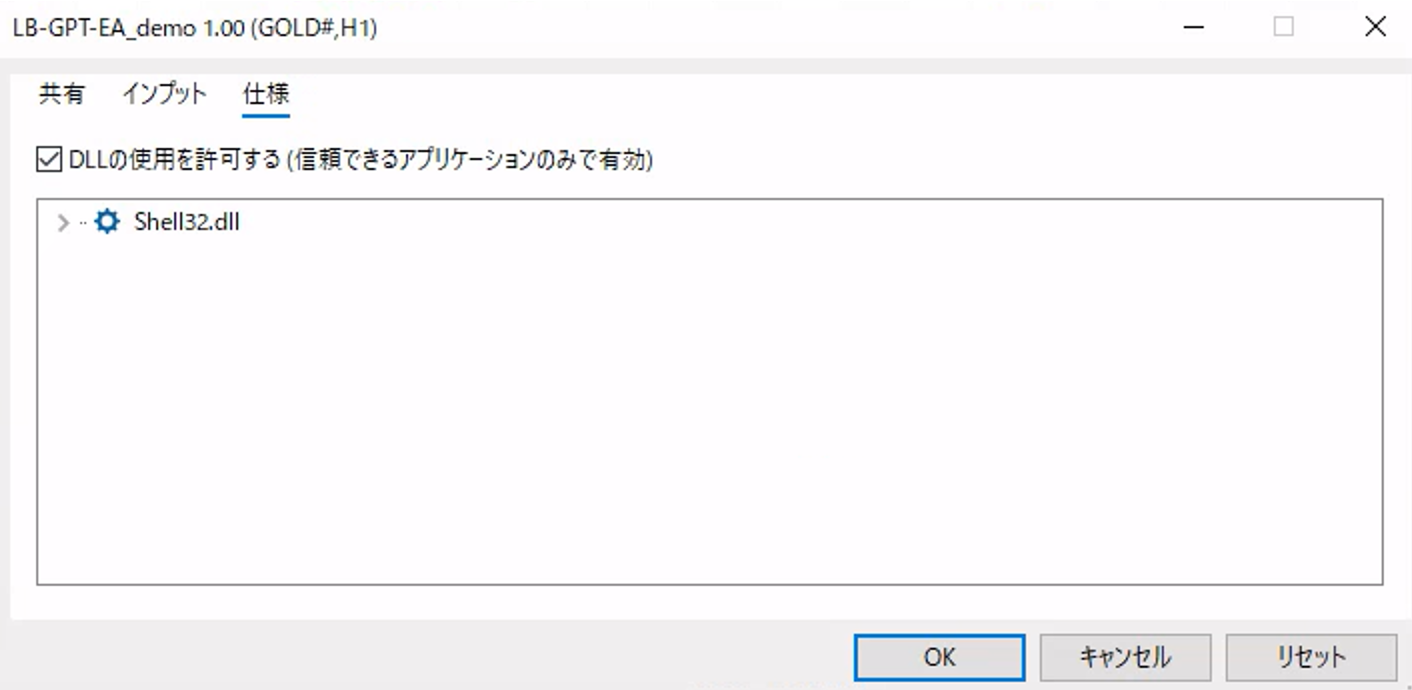
Task: Close the dialog with the X icon
Action: 1375,28
